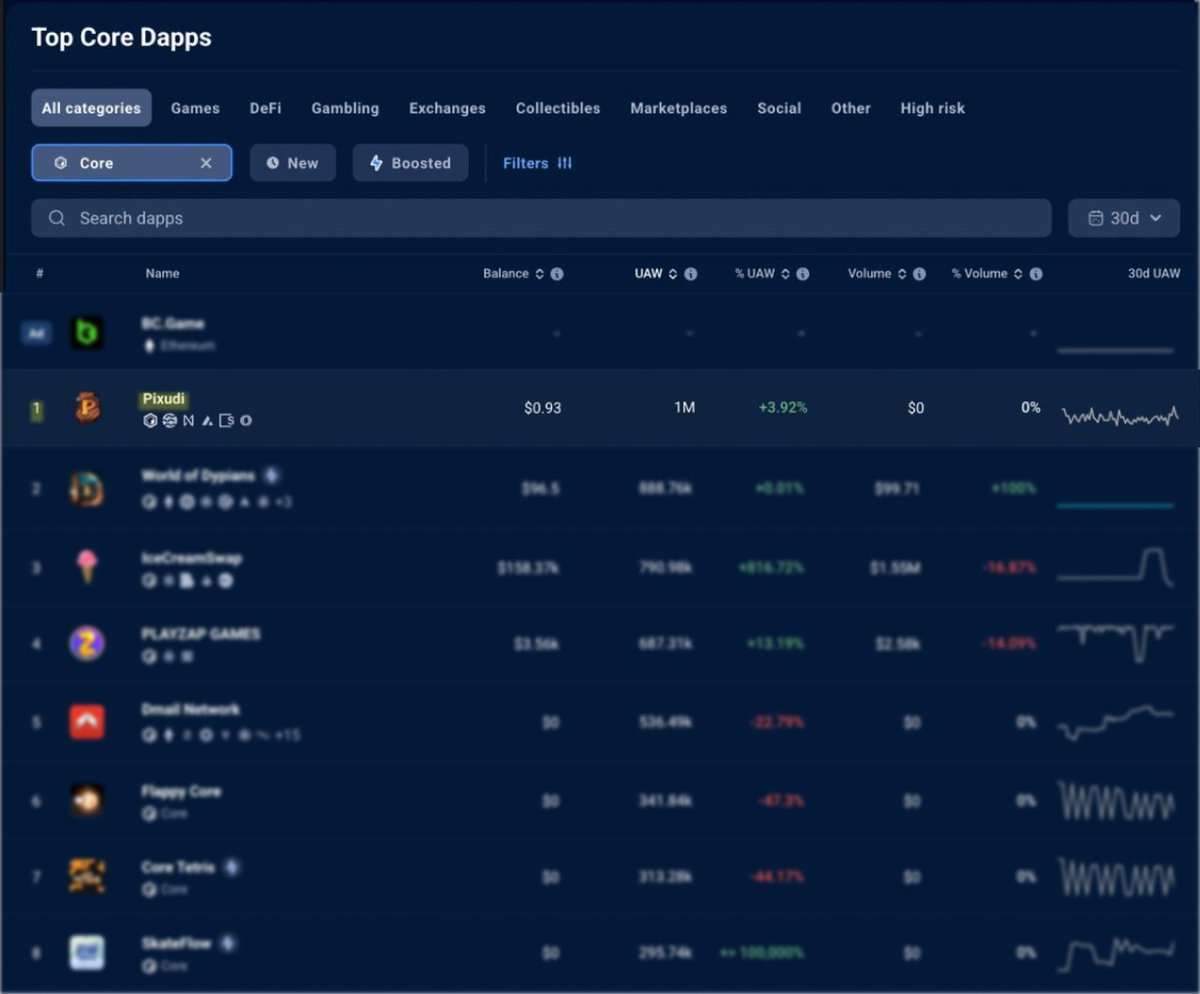This screenshot has width=1200, height=994.
Task: Click the IceCreamSwap ice cream icon
Action: [87, 566]
